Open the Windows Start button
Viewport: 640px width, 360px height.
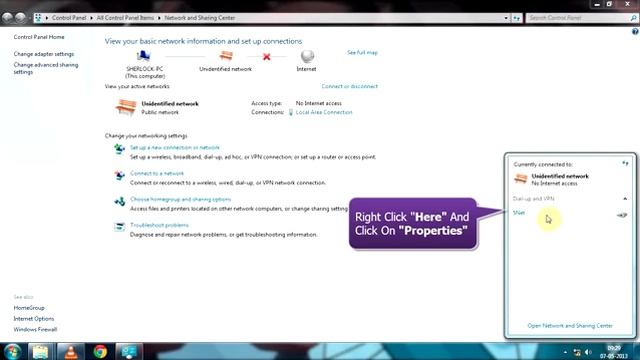13,351
